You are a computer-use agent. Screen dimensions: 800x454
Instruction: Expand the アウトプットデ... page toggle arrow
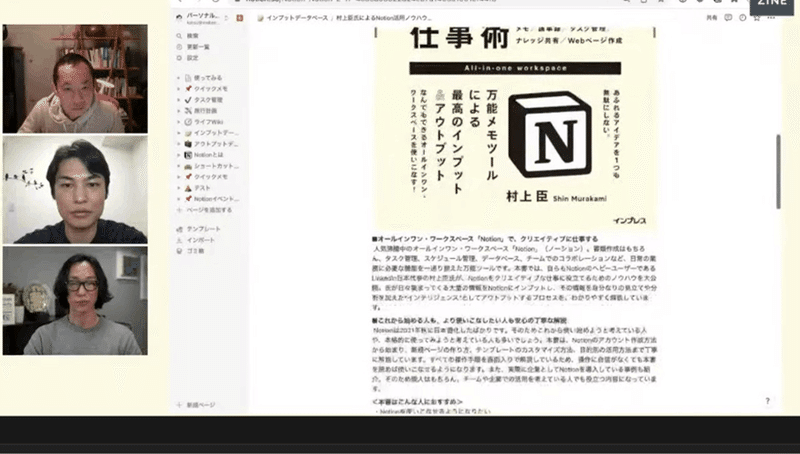tap(179, 144)
